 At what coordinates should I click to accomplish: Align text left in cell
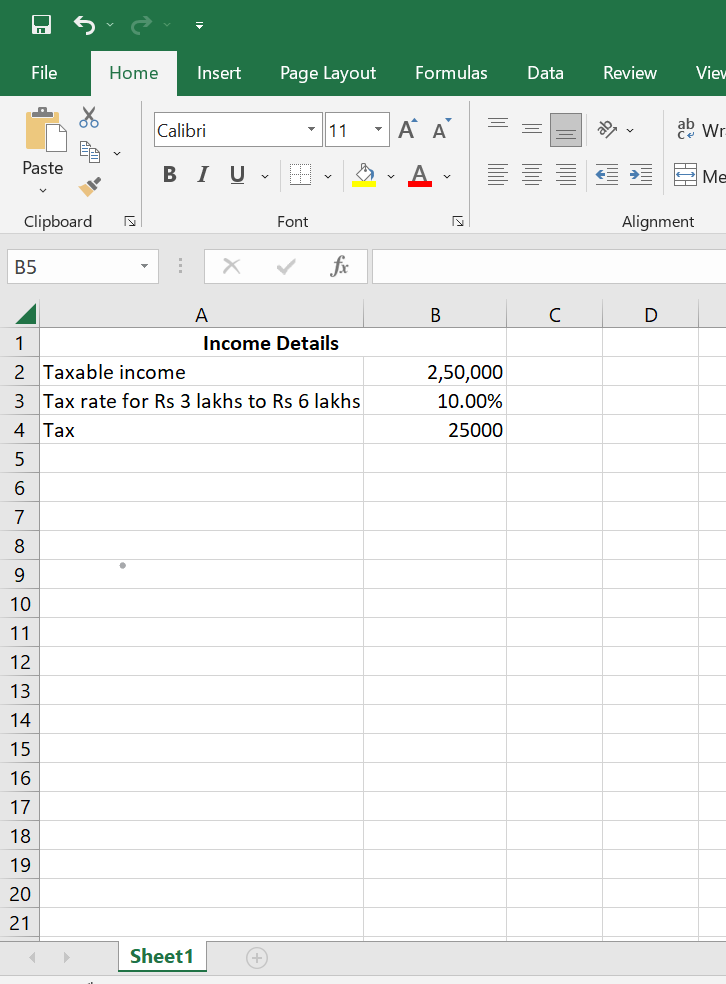tap(498, 174)
